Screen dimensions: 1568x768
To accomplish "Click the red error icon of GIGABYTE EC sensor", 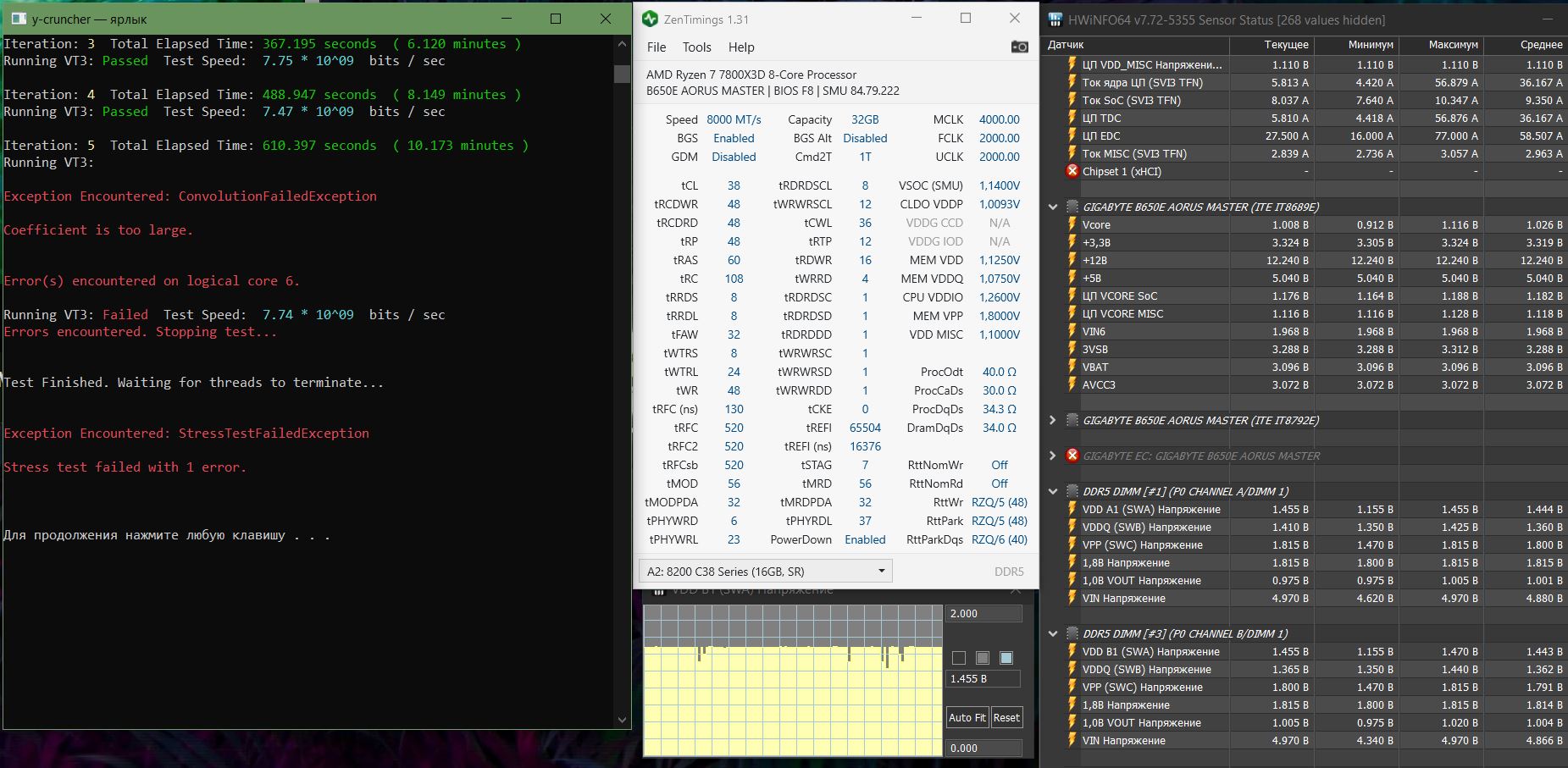I will pos(1072,456).
